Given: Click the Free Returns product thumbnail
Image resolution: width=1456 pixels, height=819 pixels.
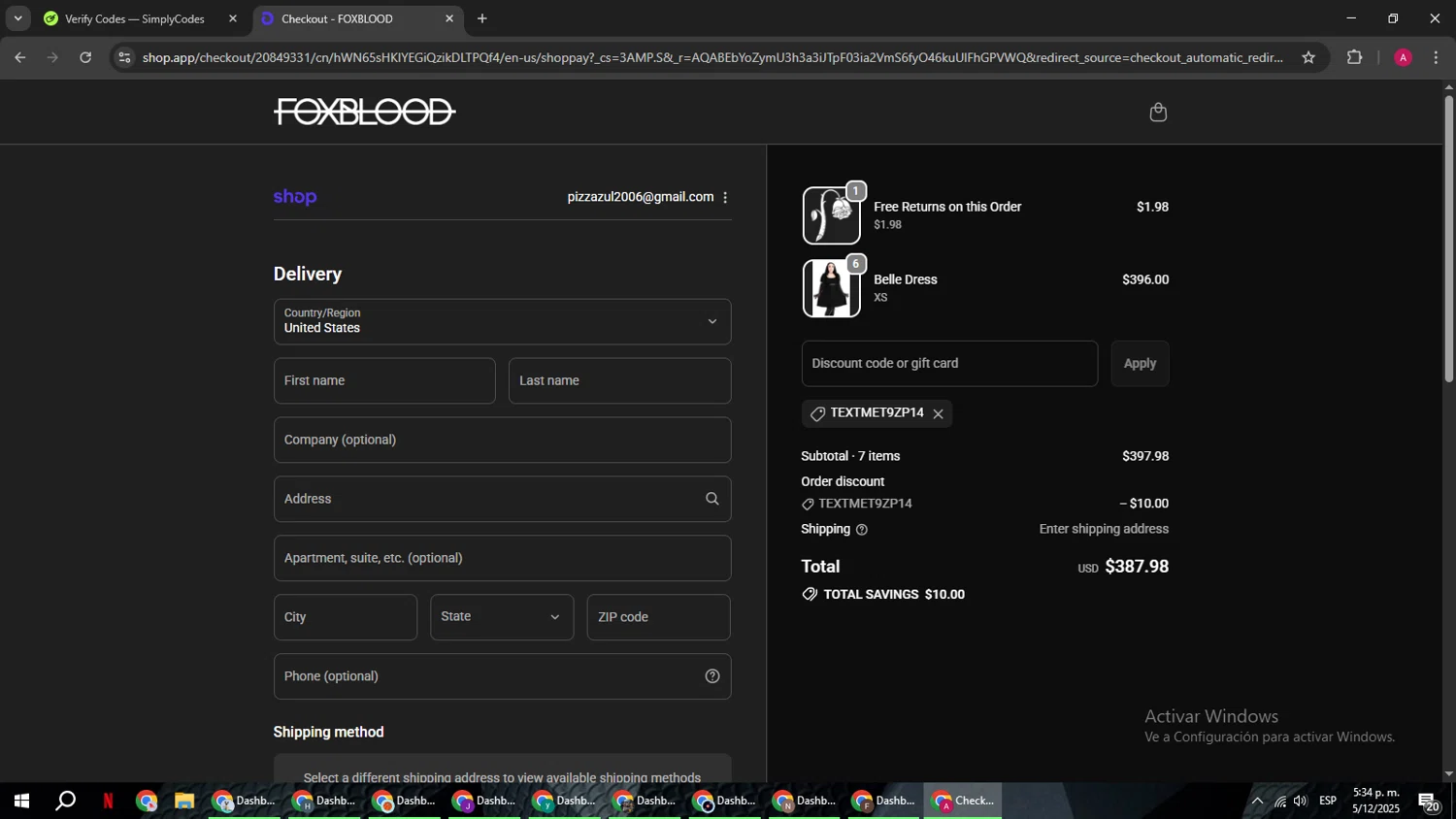Looking at the screenshot, I should pyautogui.click(x=831, y=215).
